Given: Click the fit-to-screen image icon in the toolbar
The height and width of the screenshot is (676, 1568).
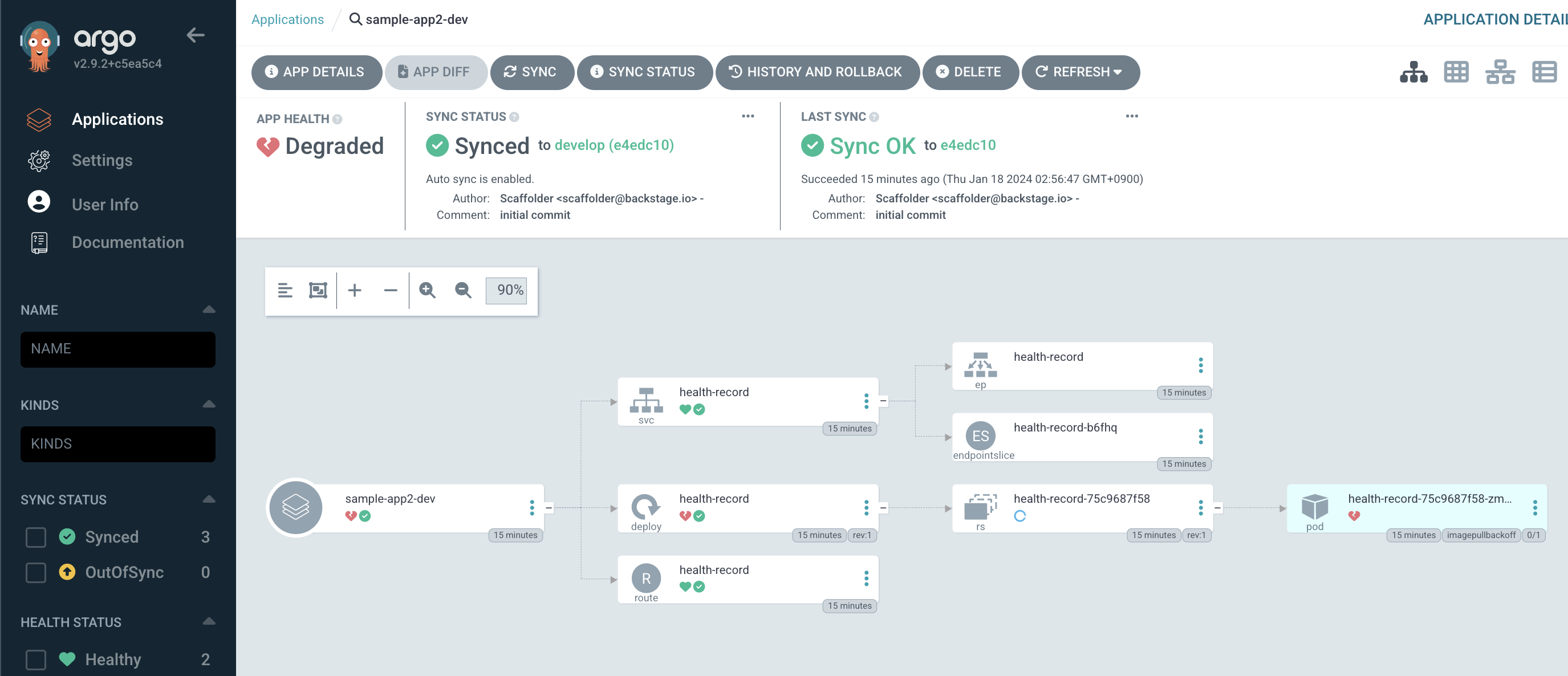Looking at the screenshot, I should [318, 290].
